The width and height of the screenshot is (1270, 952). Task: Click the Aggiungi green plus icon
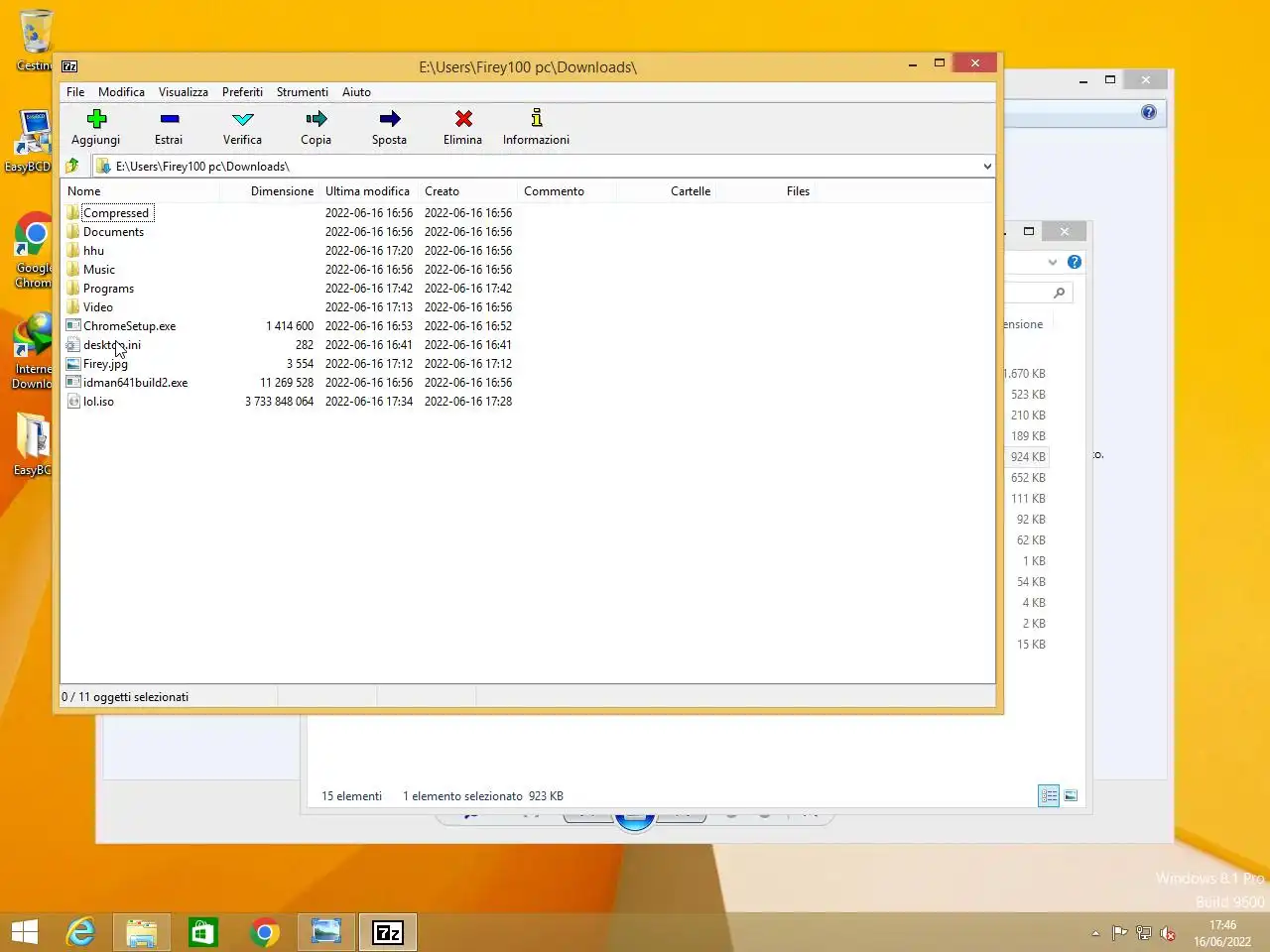(x=96, y=119)
